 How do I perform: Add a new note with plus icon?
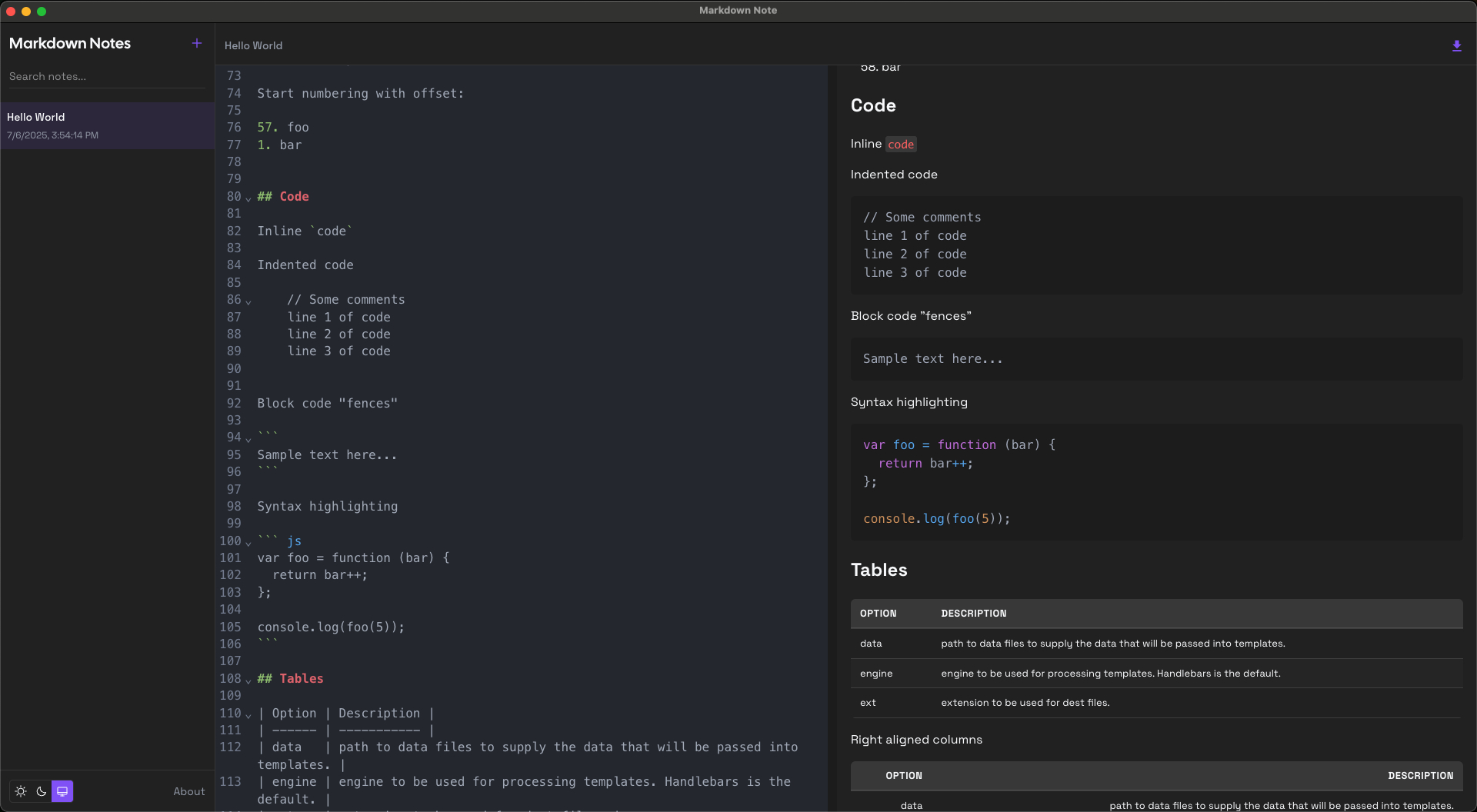click(x=197, y=43)
